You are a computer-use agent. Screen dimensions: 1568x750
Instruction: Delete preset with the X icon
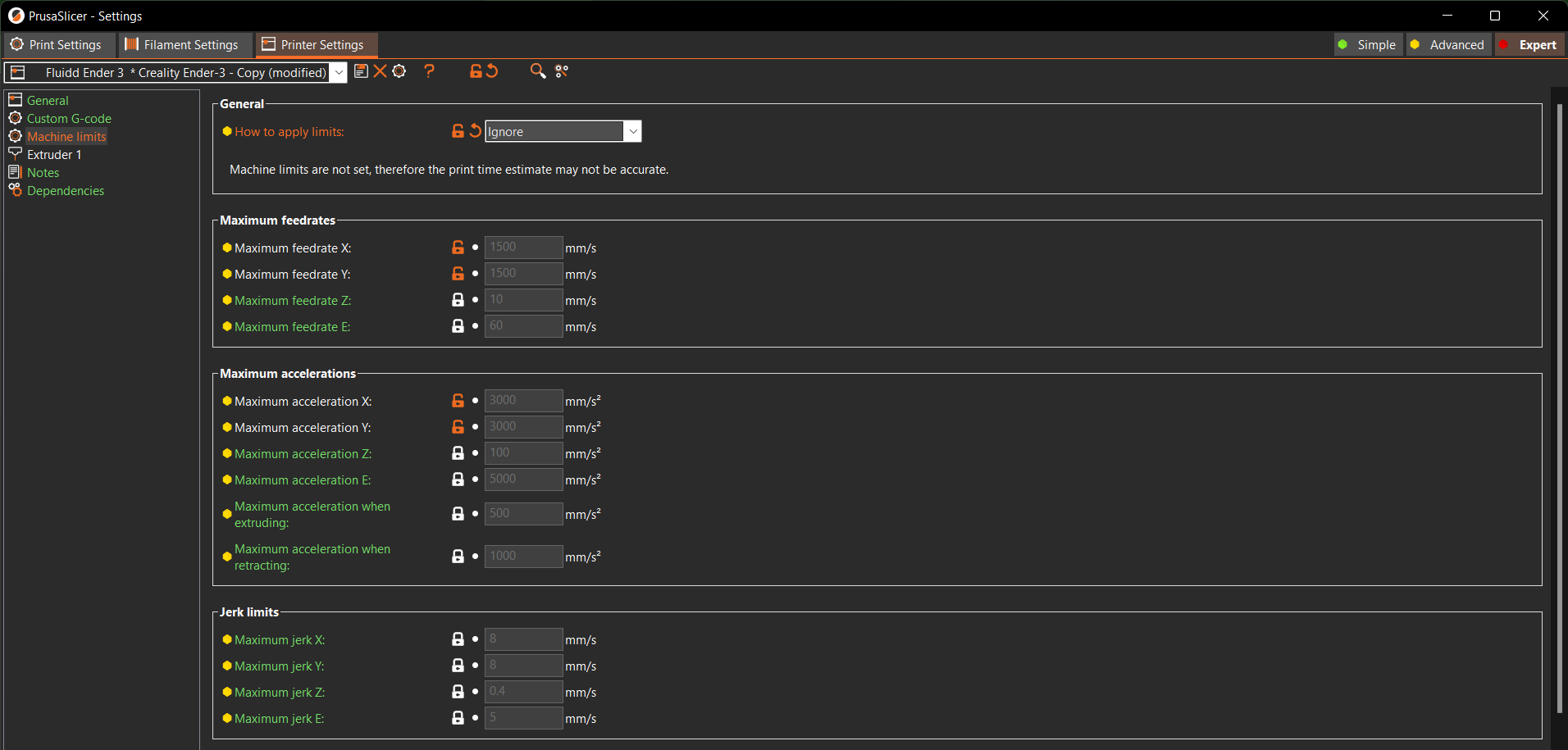[x=380, y=71]
